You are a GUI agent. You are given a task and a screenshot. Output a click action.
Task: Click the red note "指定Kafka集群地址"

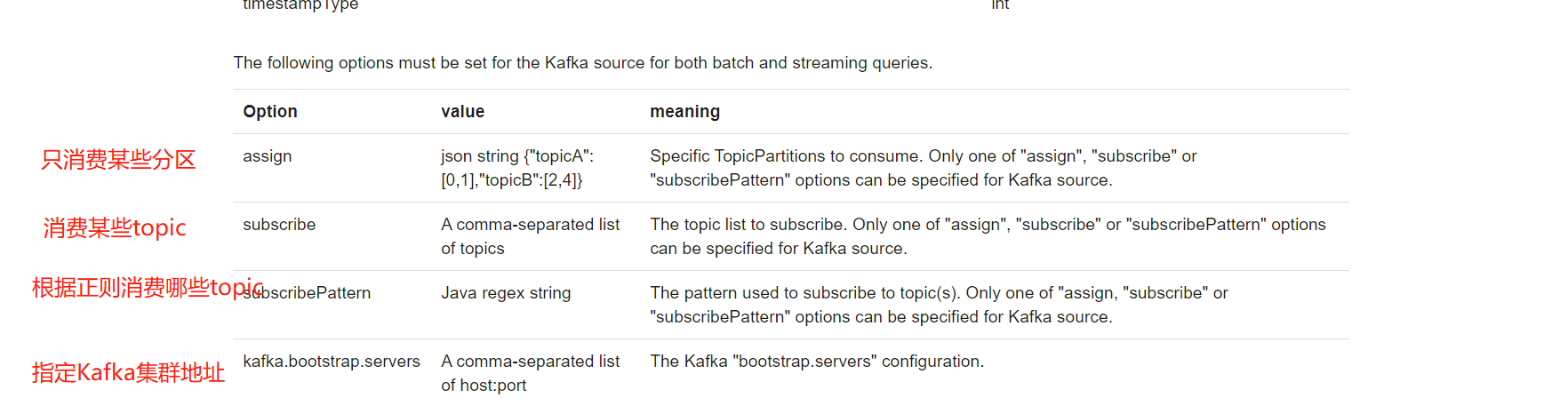pyautogui.click(x=128, y=372)
